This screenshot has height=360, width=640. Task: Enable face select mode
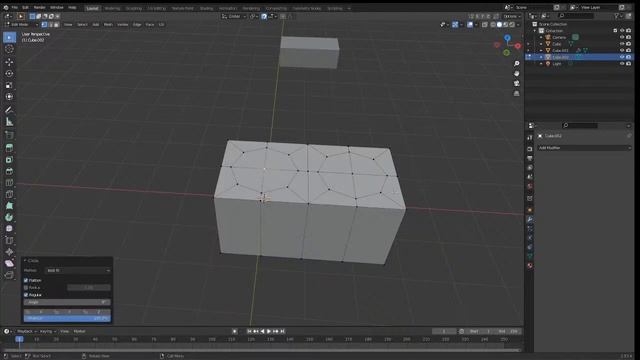click(x=56, y=24)
